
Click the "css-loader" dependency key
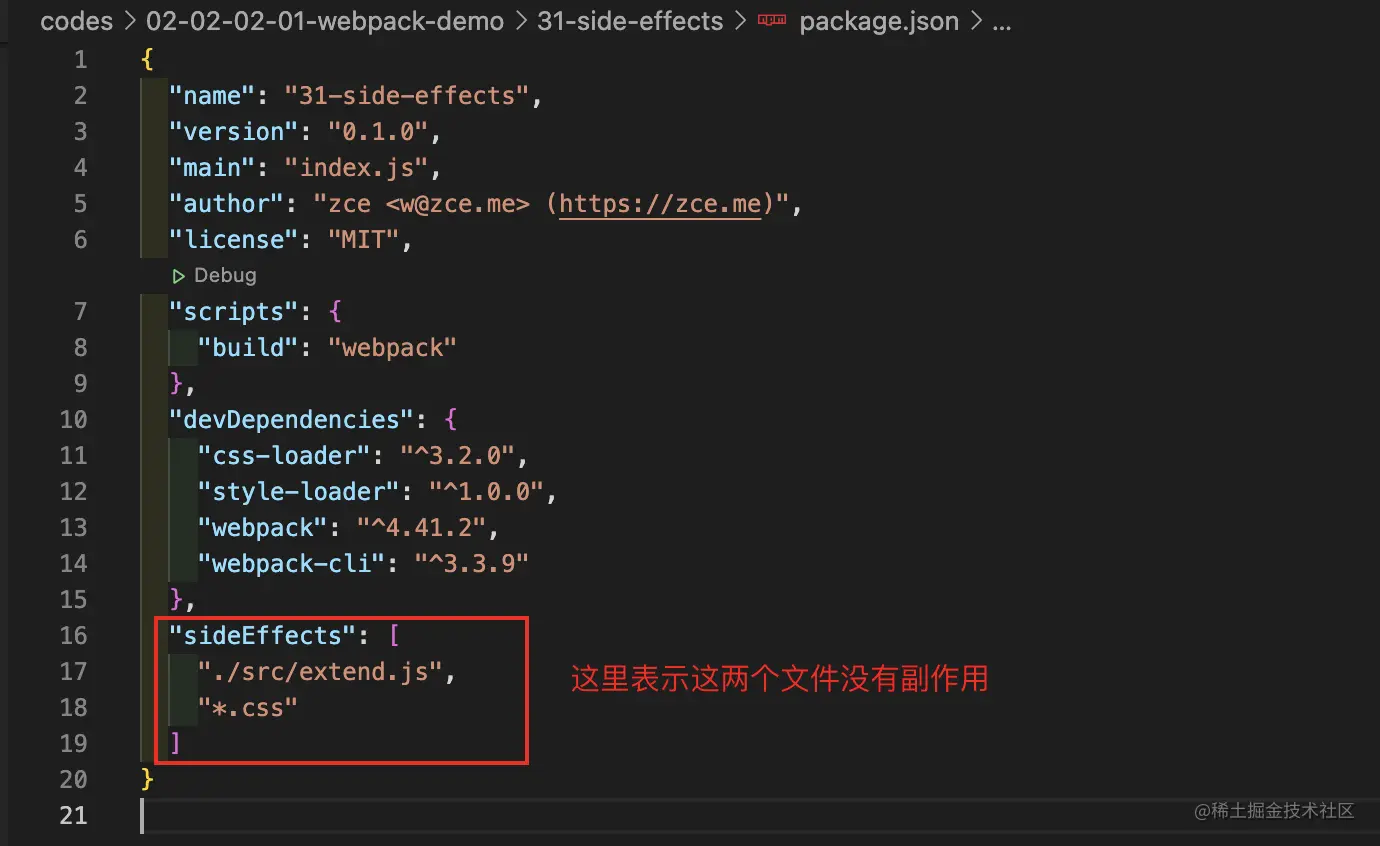[284, 456]
